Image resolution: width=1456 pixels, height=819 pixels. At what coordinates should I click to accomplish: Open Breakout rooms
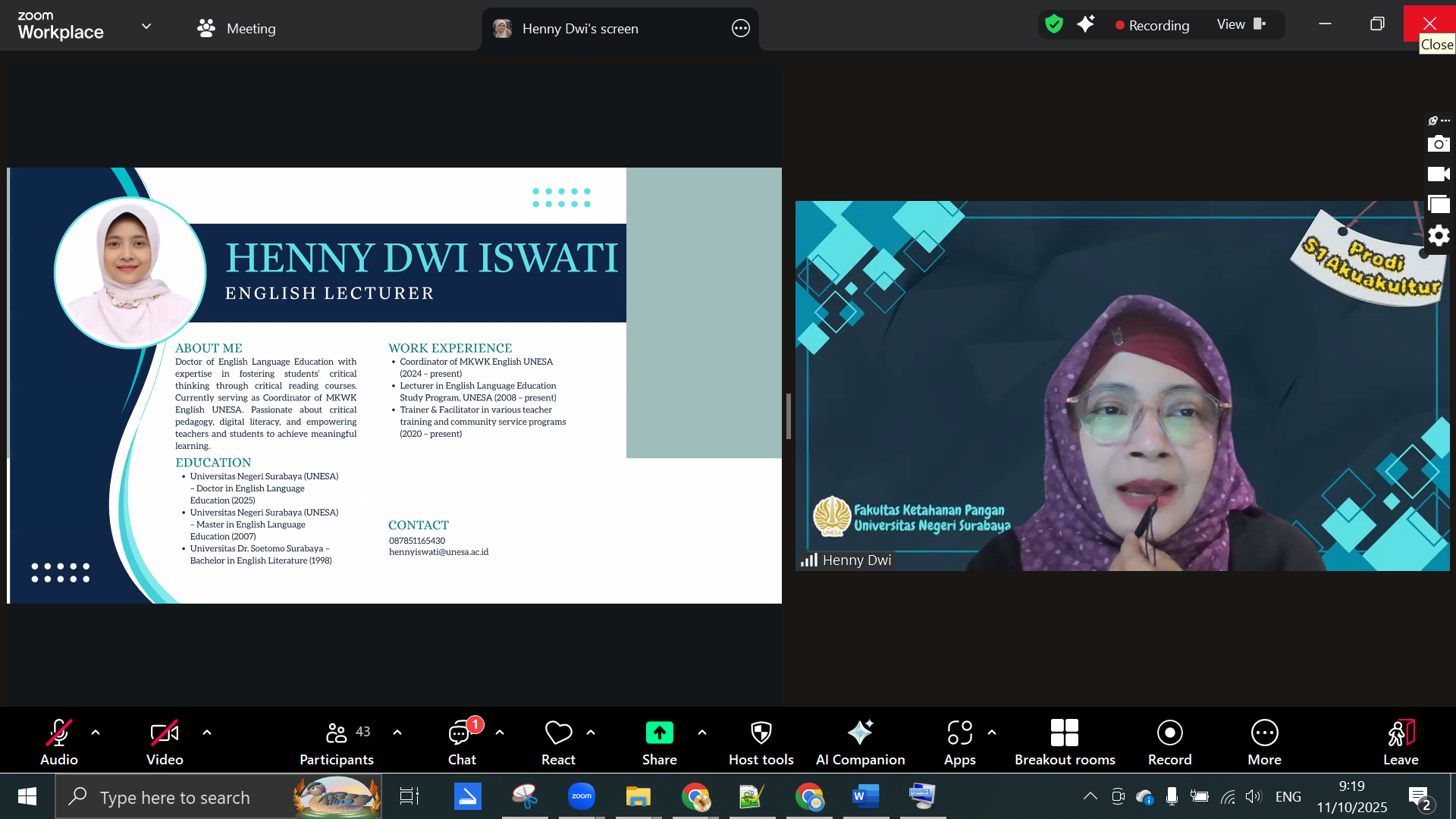click(1065, 742)
